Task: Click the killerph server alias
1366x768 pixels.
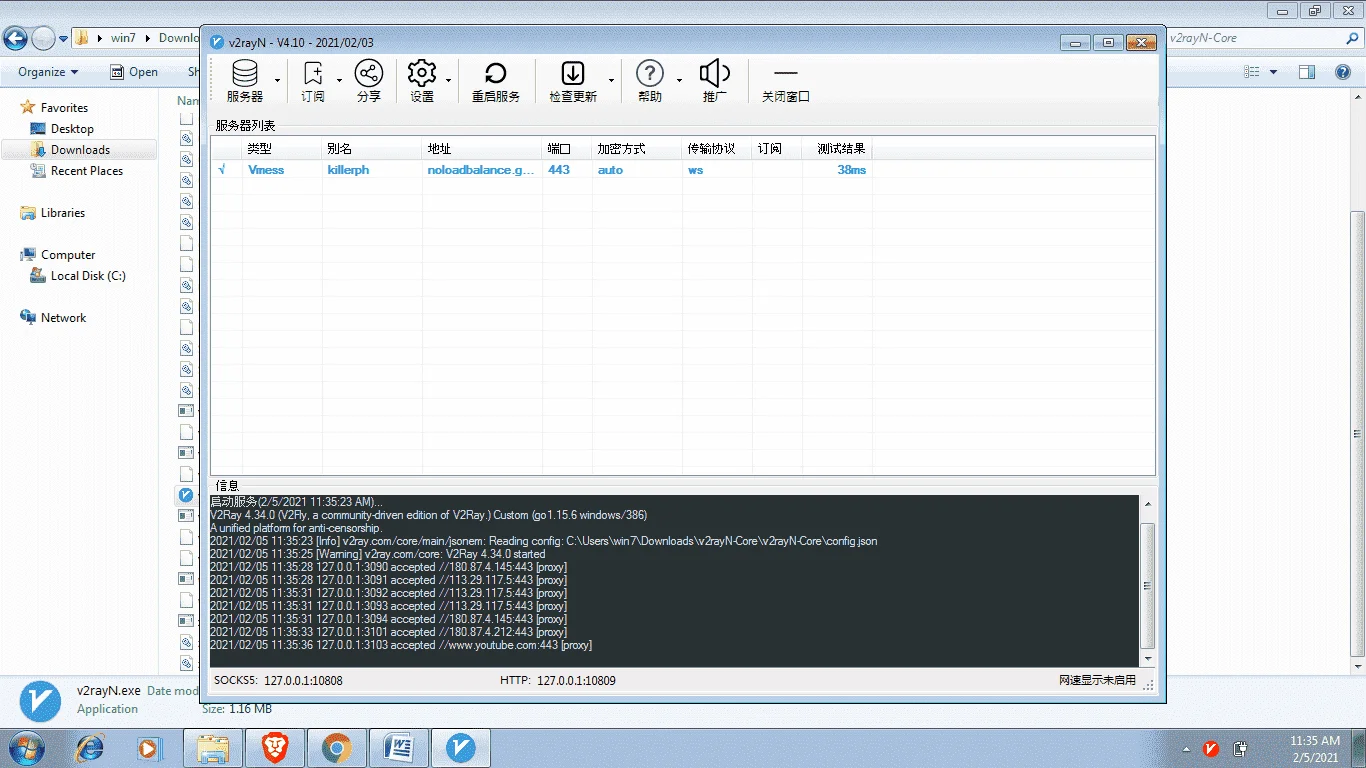Action: [x=348, y=170]
